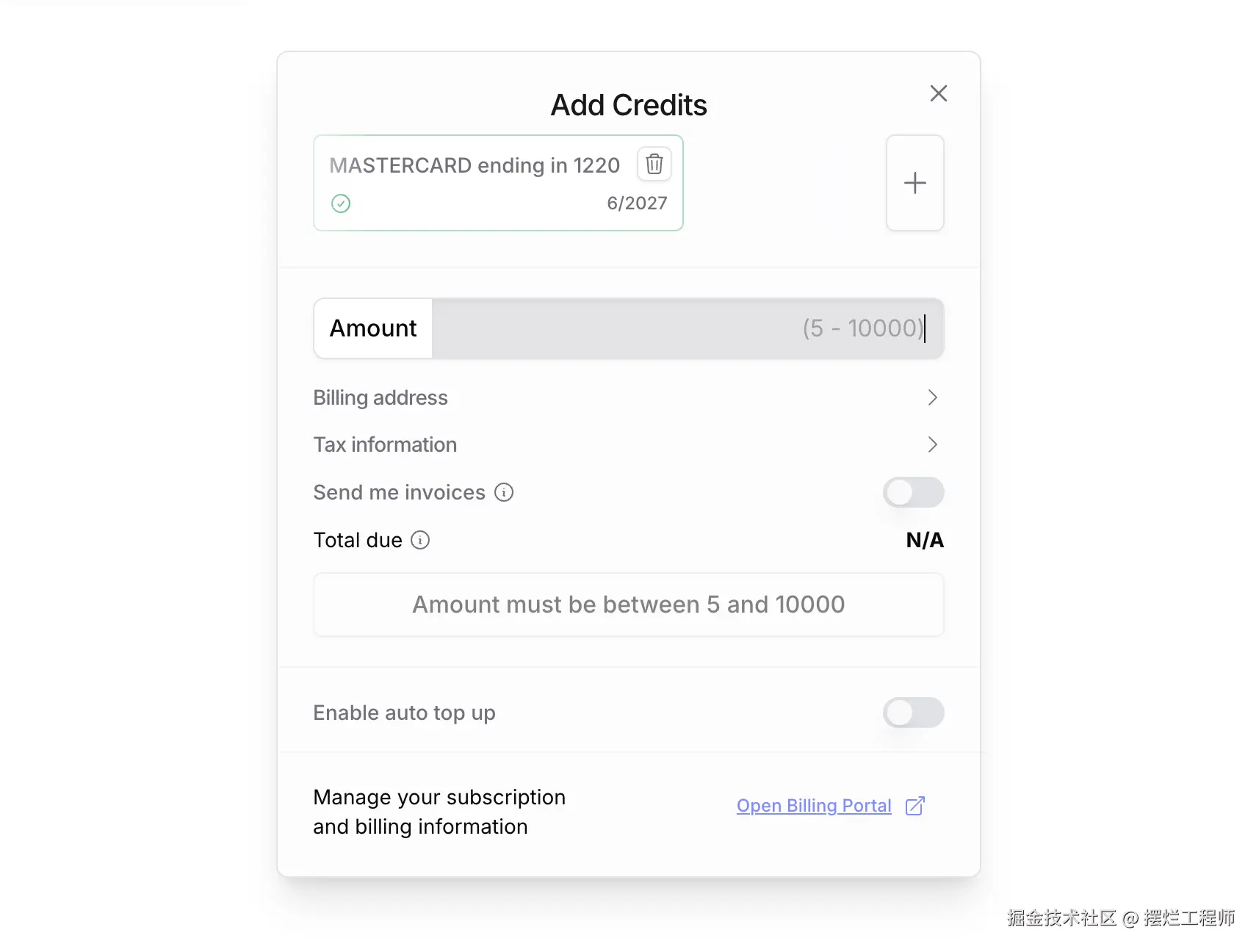This screenshot has width=1259, height=952.
Task: Expand the Tax information chevron
Action: coord(932,444)
